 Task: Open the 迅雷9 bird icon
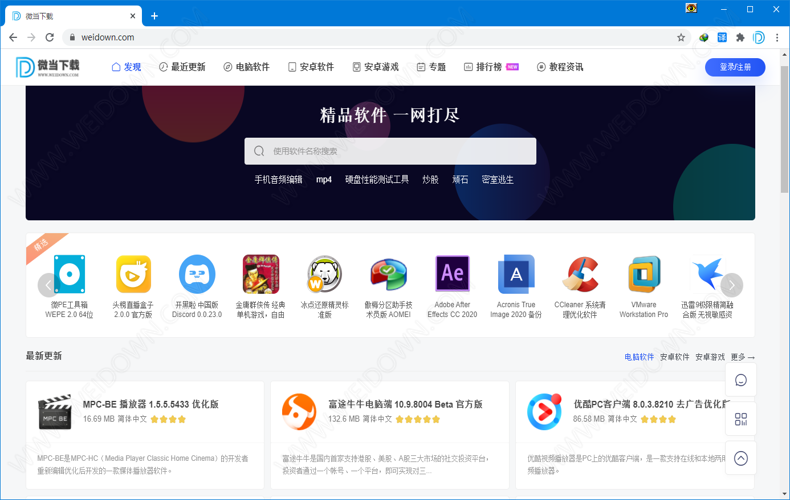tap(707, 273)
